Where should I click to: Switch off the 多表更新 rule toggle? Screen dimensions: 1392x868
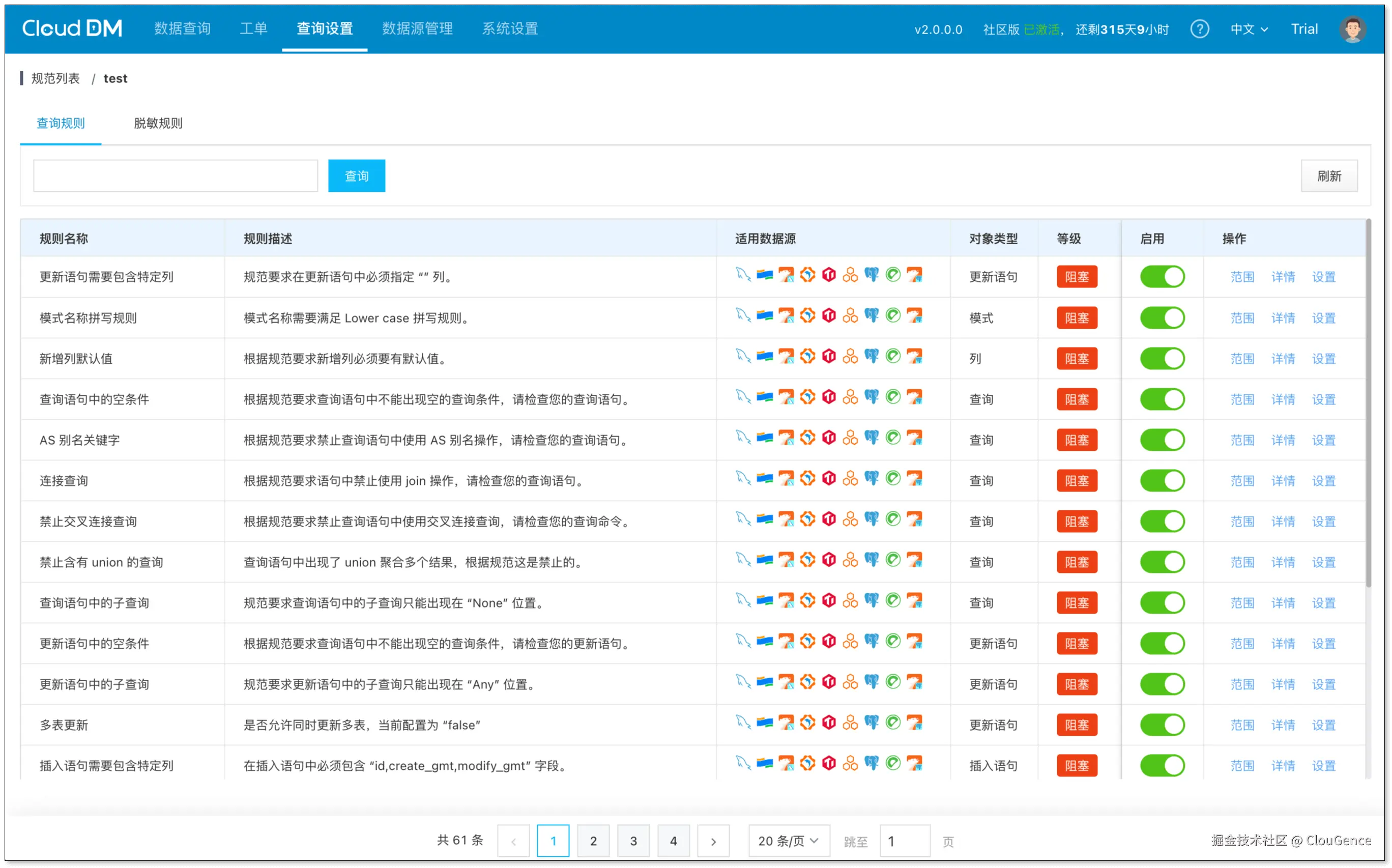(x=1162, y=725)
